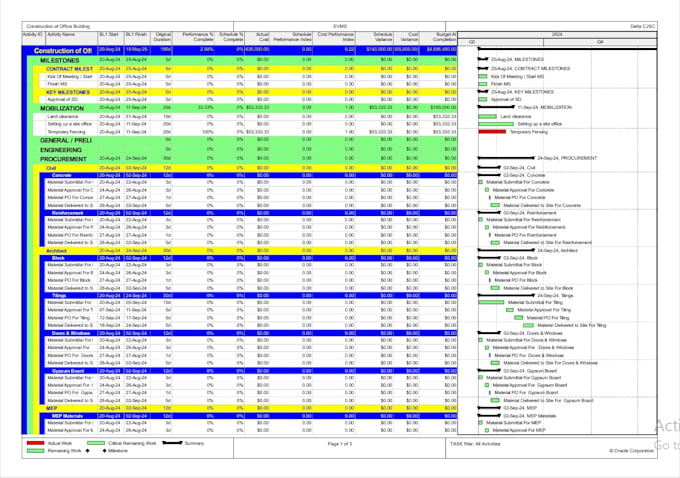Click the Activity Name column header
The image size is (680, 478).
coord(72,37)
